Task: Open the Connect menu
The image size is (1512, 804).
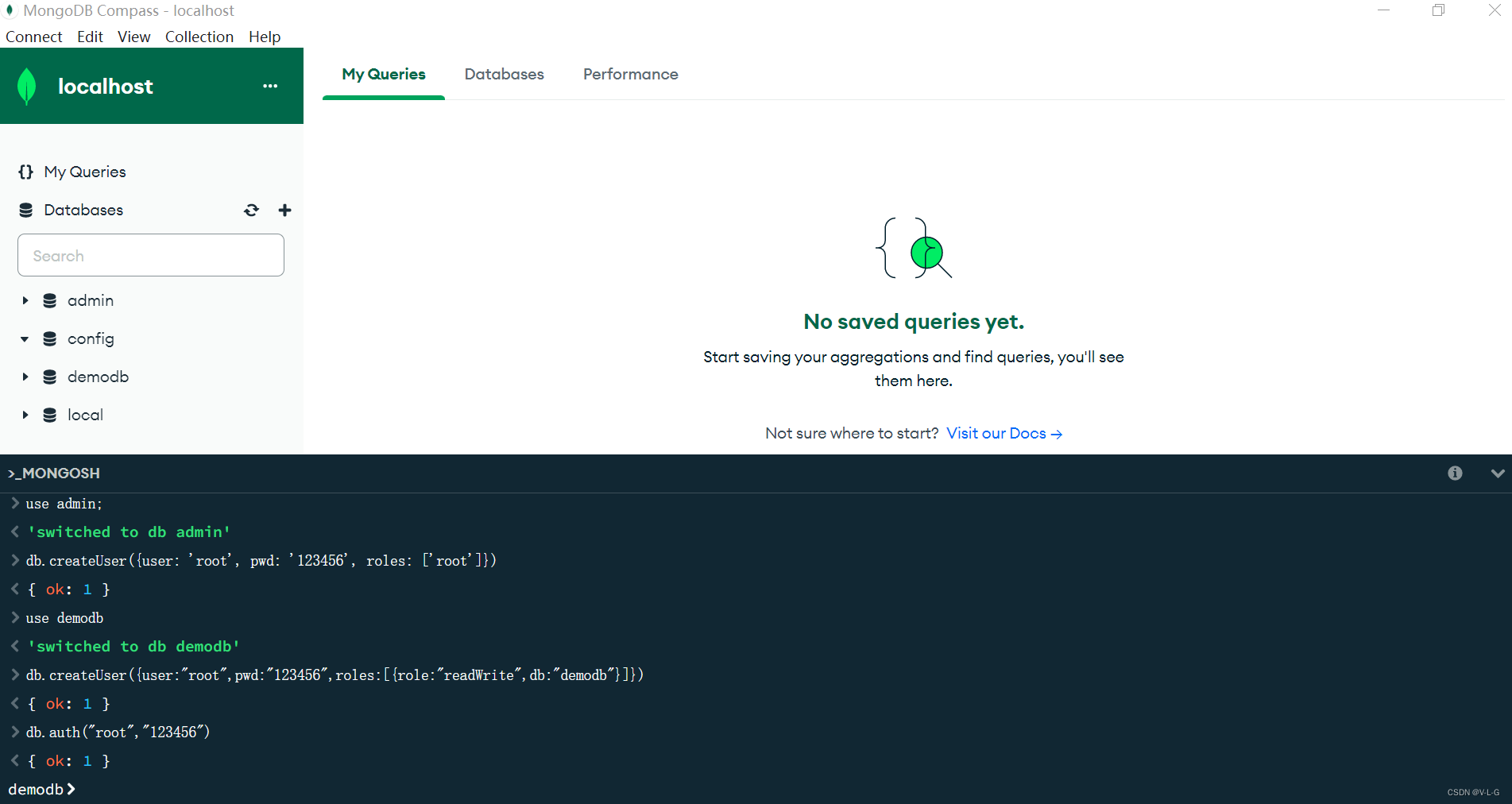Action: click(x=33, y=37)
